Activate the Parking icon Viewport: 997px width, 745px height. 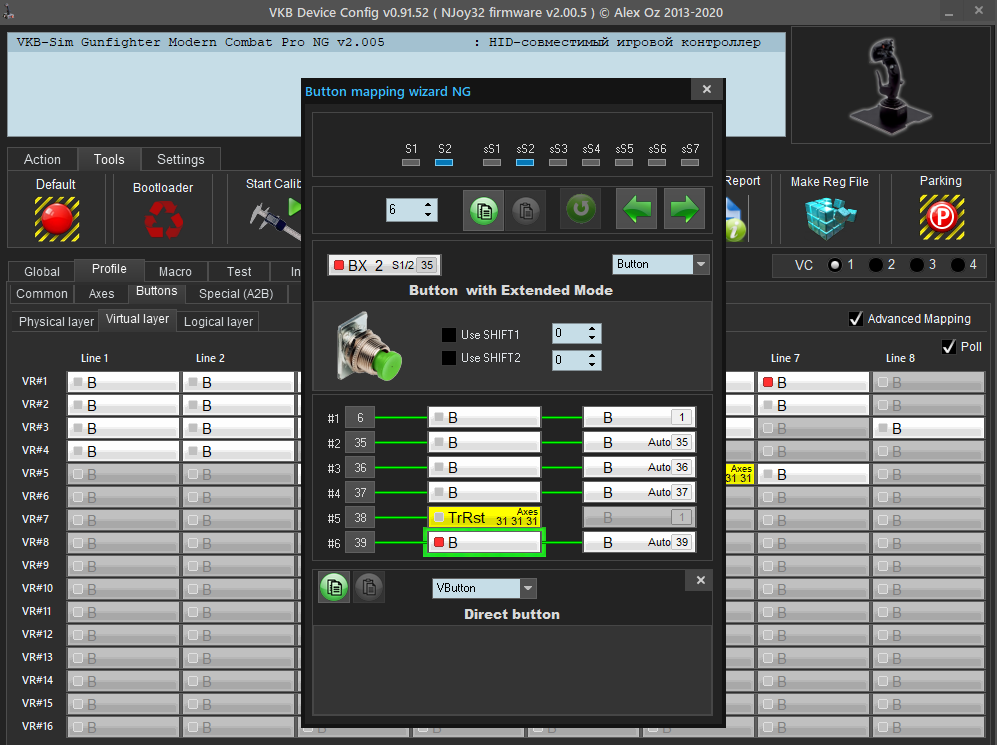[x=941, y=218]
